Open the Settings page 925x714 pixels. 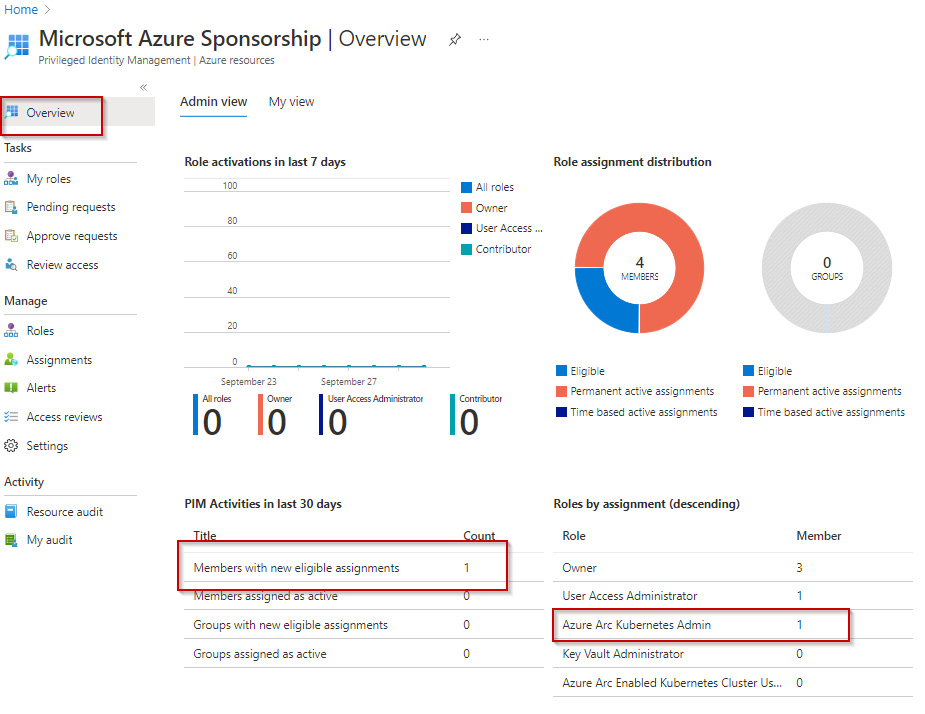click(47, 446)
